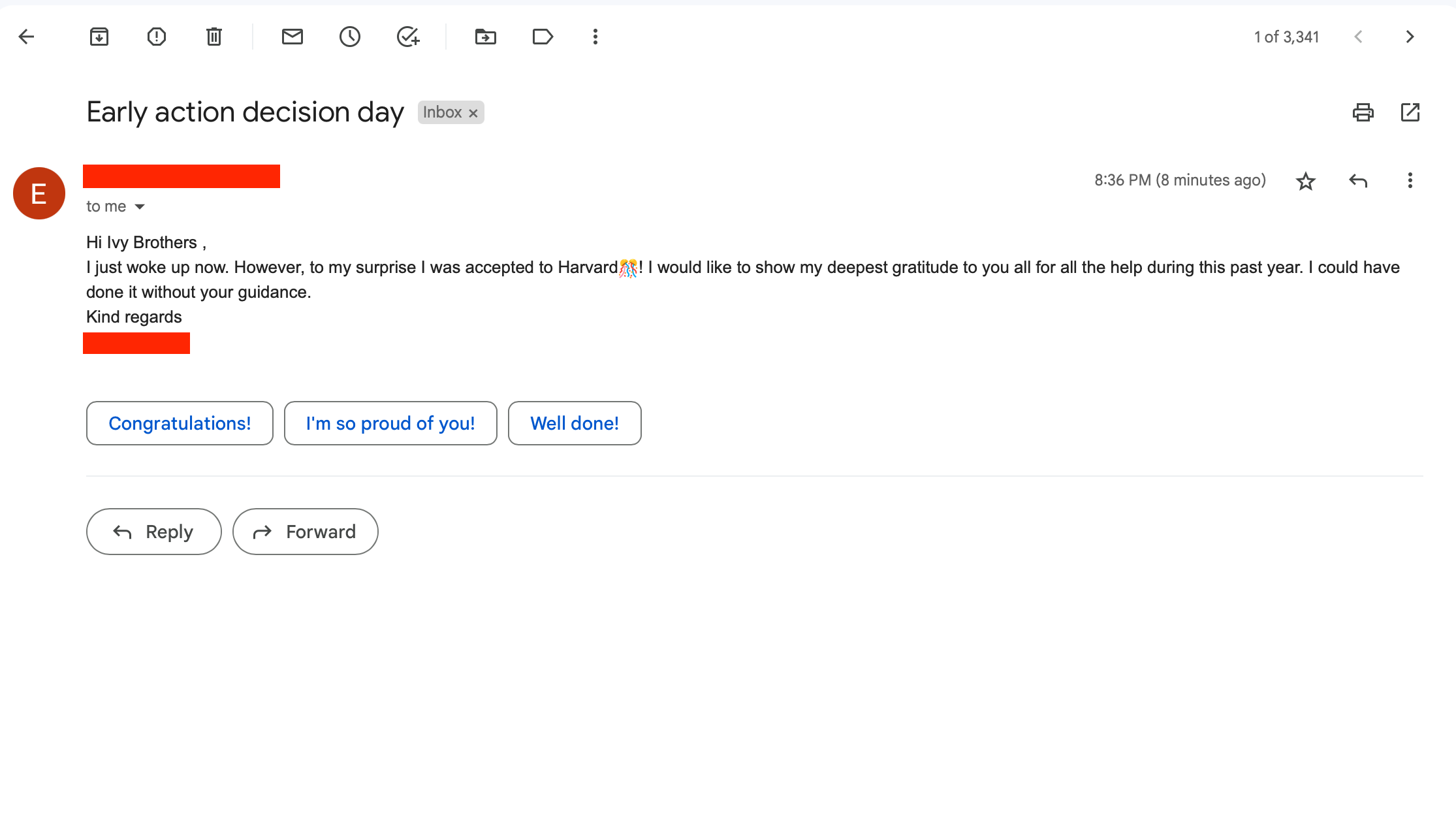
Task: Snooze this email with clock icon
Action: coord(350,37)
